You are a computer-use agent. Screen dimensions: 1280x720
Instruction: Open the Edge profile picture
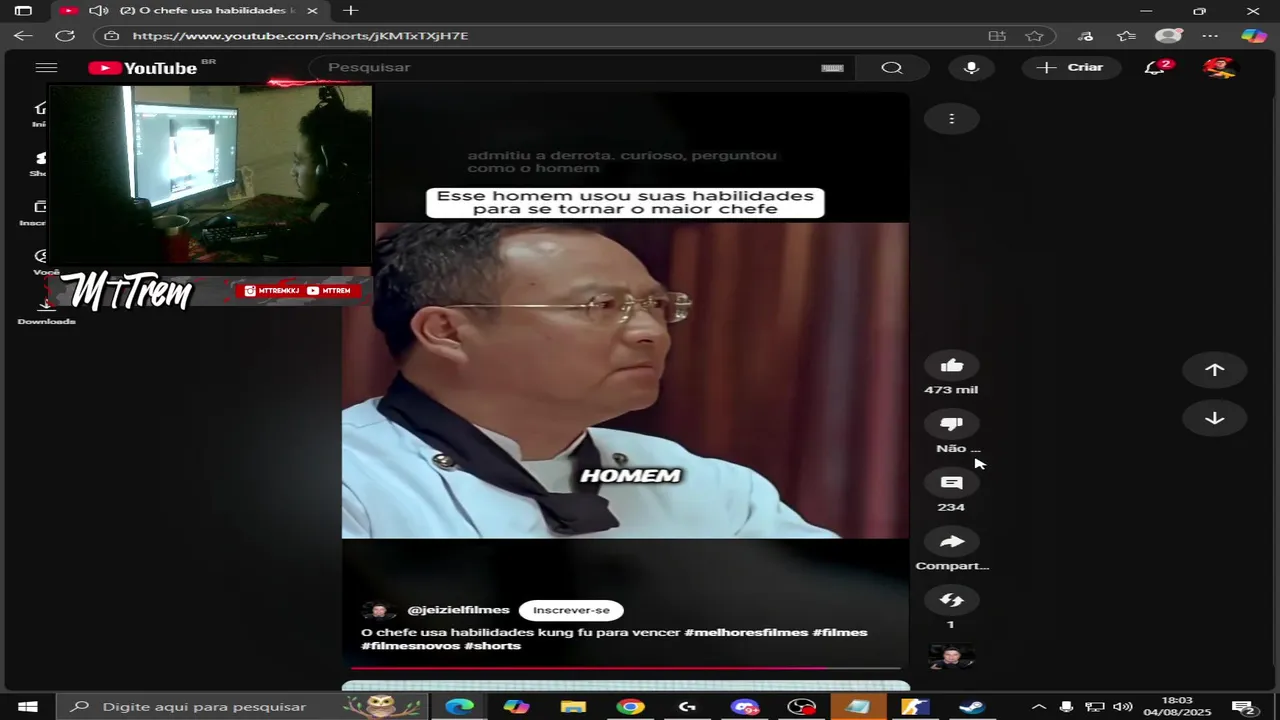[1168, 36]
